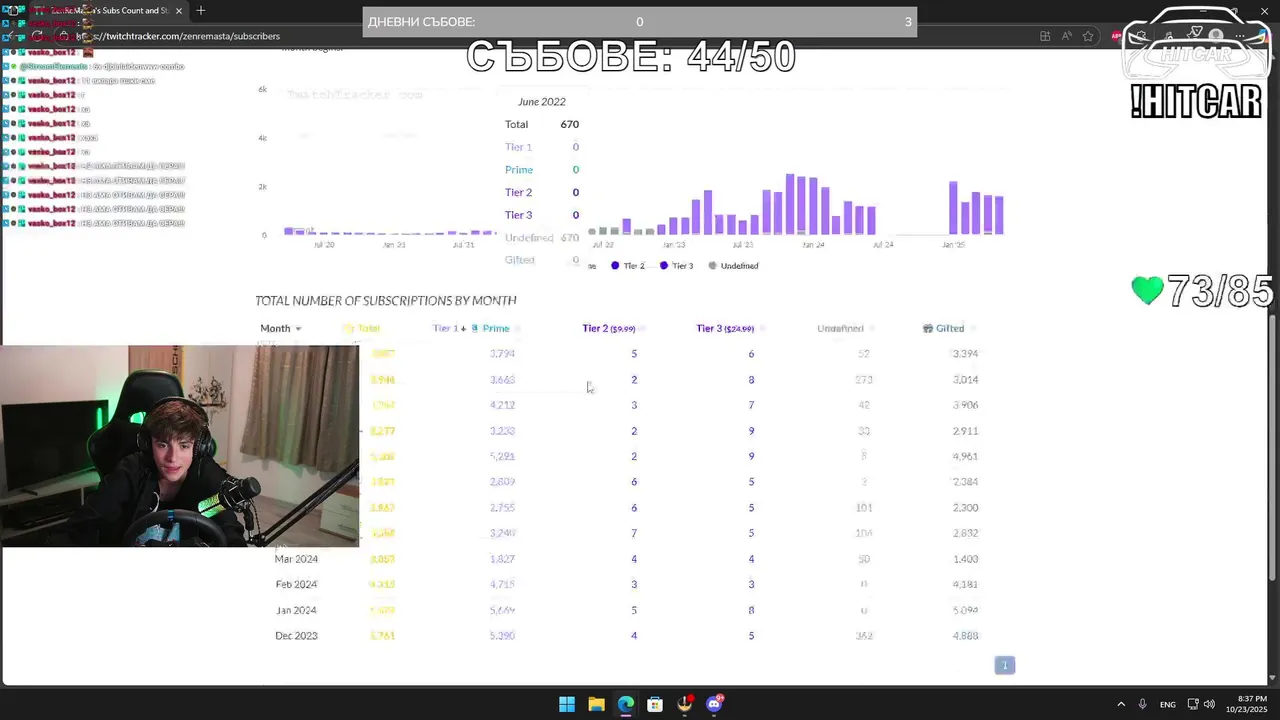The height and width of the screenshot is (720, 1280).
Task: Click the microphone tray icon
Action: (x=1142, y=704)
